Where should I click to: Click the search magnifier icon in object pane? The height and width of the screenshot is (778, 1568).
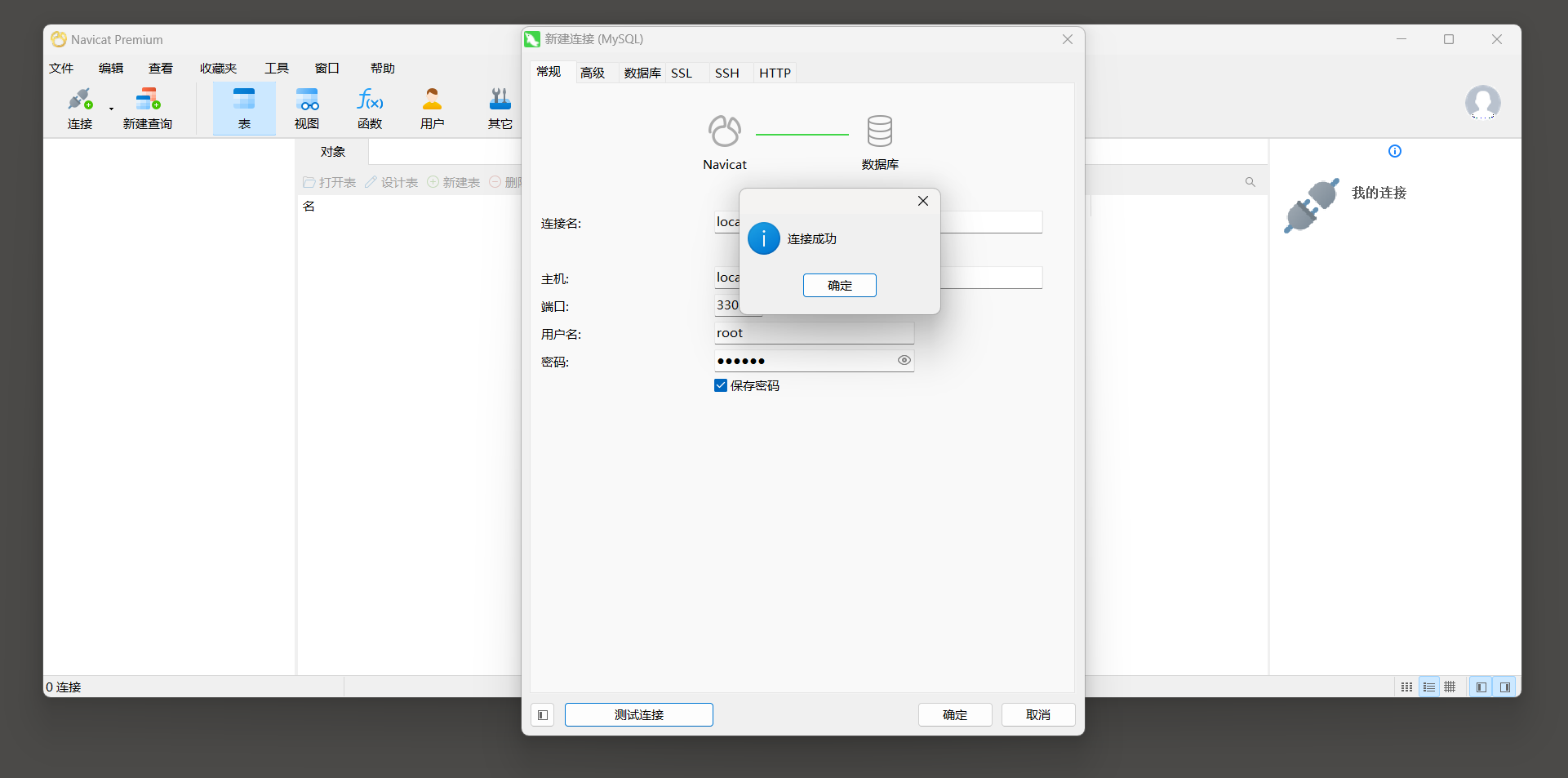(x=1250, y=182)
